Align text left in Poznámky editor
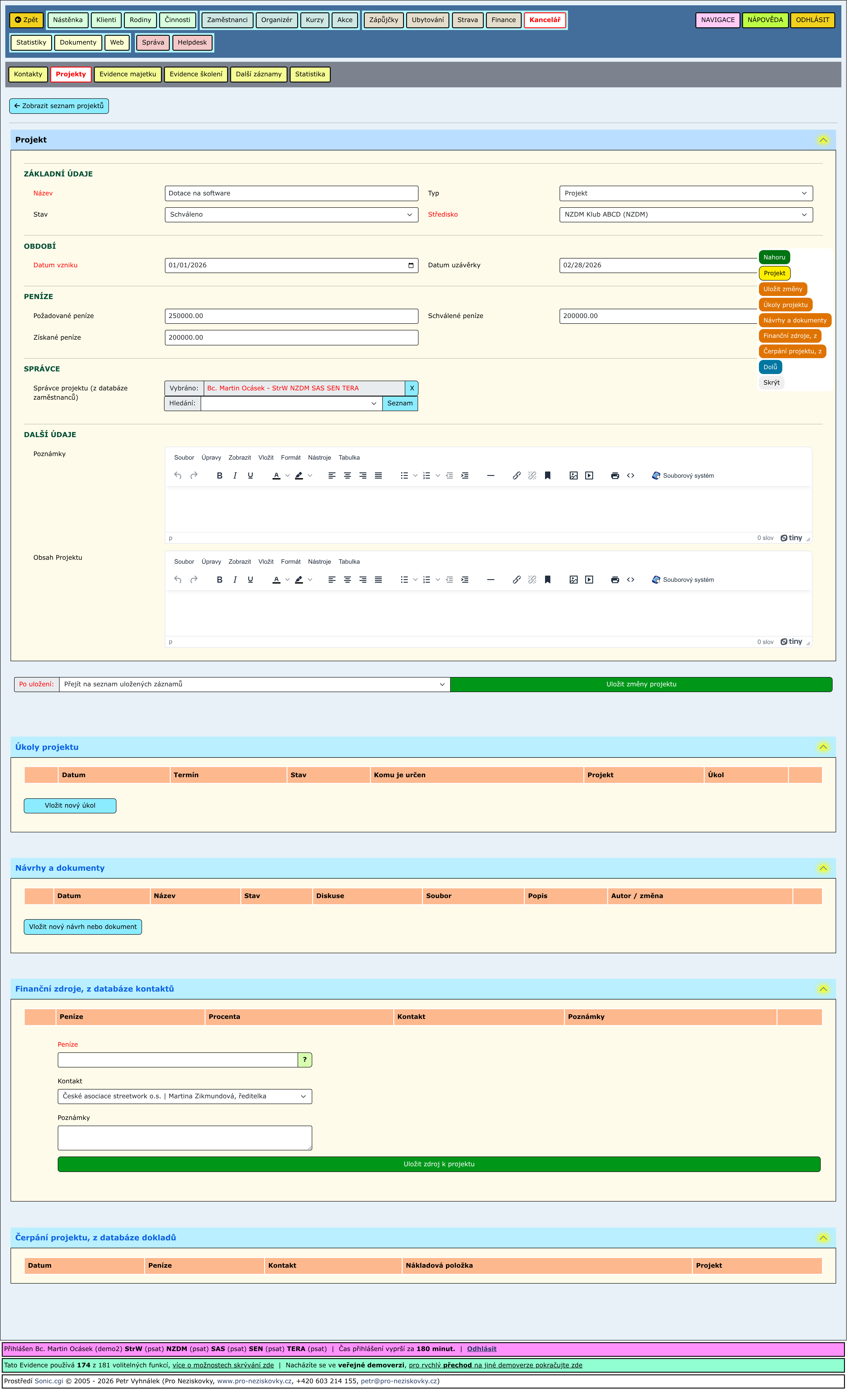The width and height of the screenshot is (848, 1400). point(332,475)
